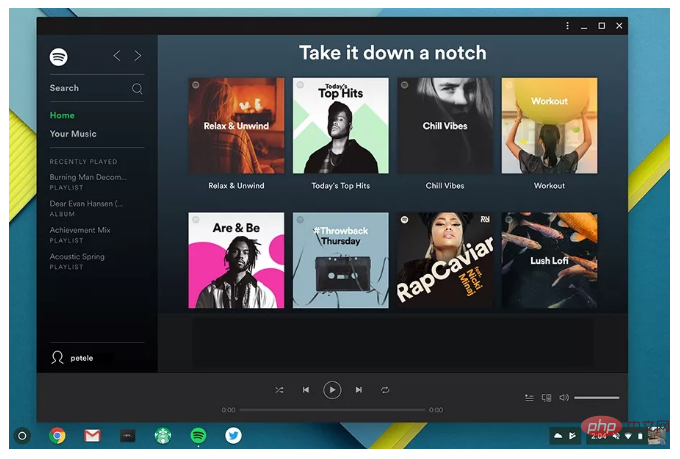The width and height of the screenshot is (680, 459).
Task: Open the Lush Lofi playlist cover
Action: [x=549, y=260]
